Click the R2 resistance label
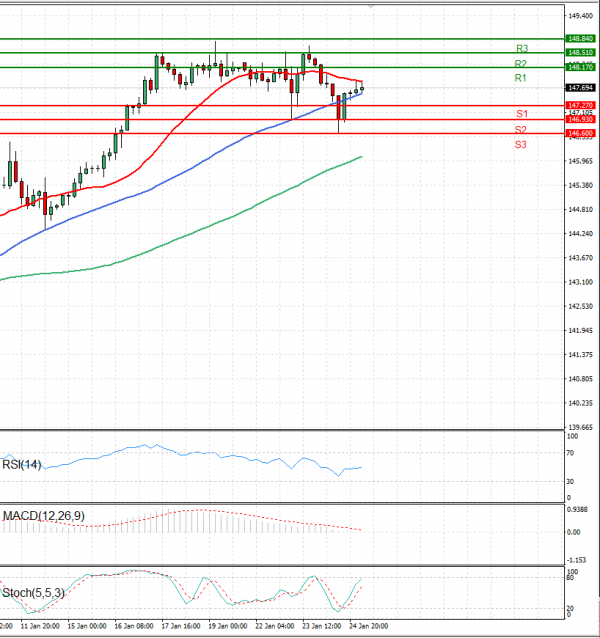 point(521,64)
